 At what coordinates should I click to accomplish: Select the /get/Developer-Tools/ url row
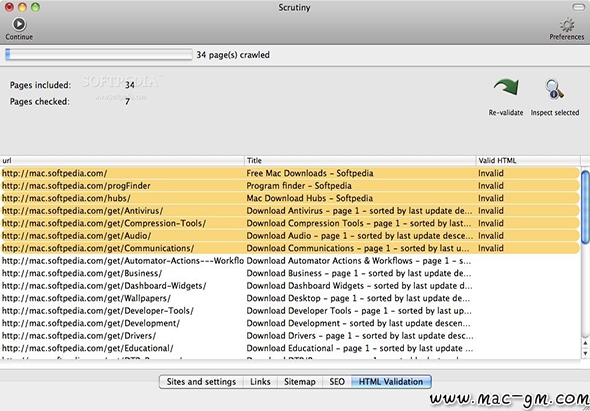[x=290, y=311]
